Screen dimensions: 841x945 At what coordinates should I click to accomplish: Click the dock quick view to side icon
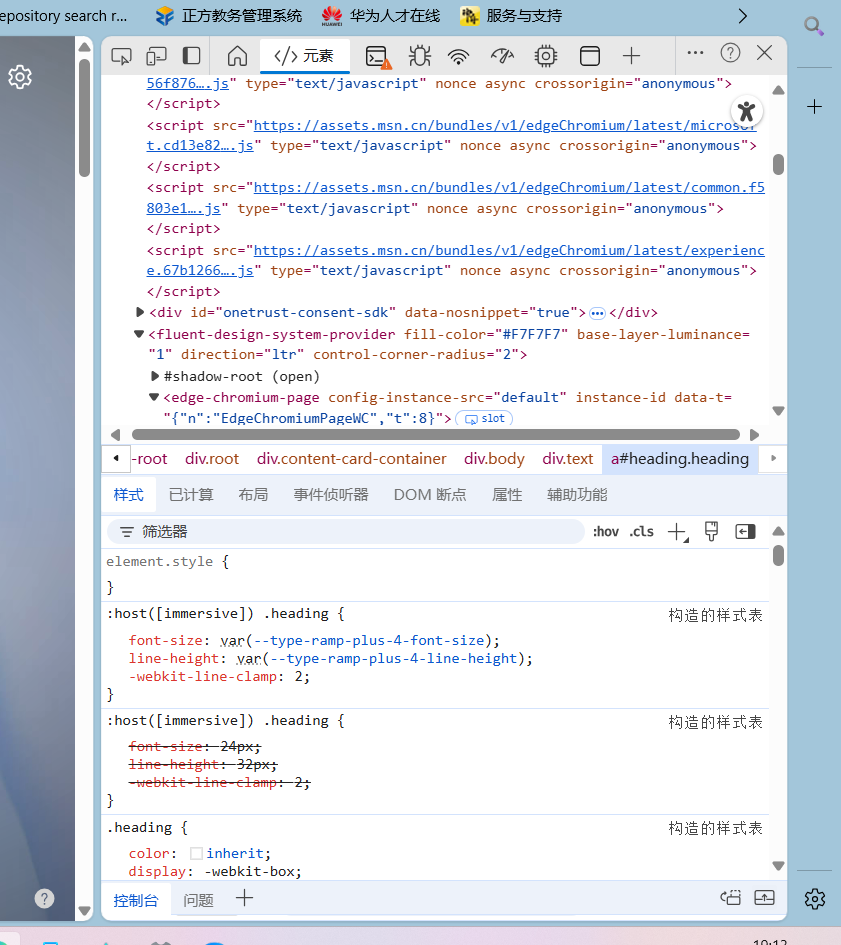[731, 897]
